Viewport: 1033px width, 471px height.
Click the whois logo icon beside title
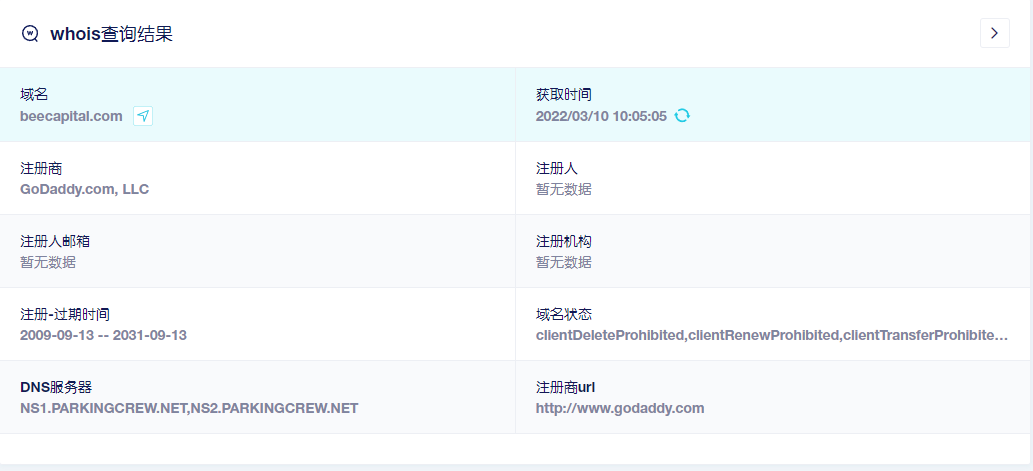(30, 34)
